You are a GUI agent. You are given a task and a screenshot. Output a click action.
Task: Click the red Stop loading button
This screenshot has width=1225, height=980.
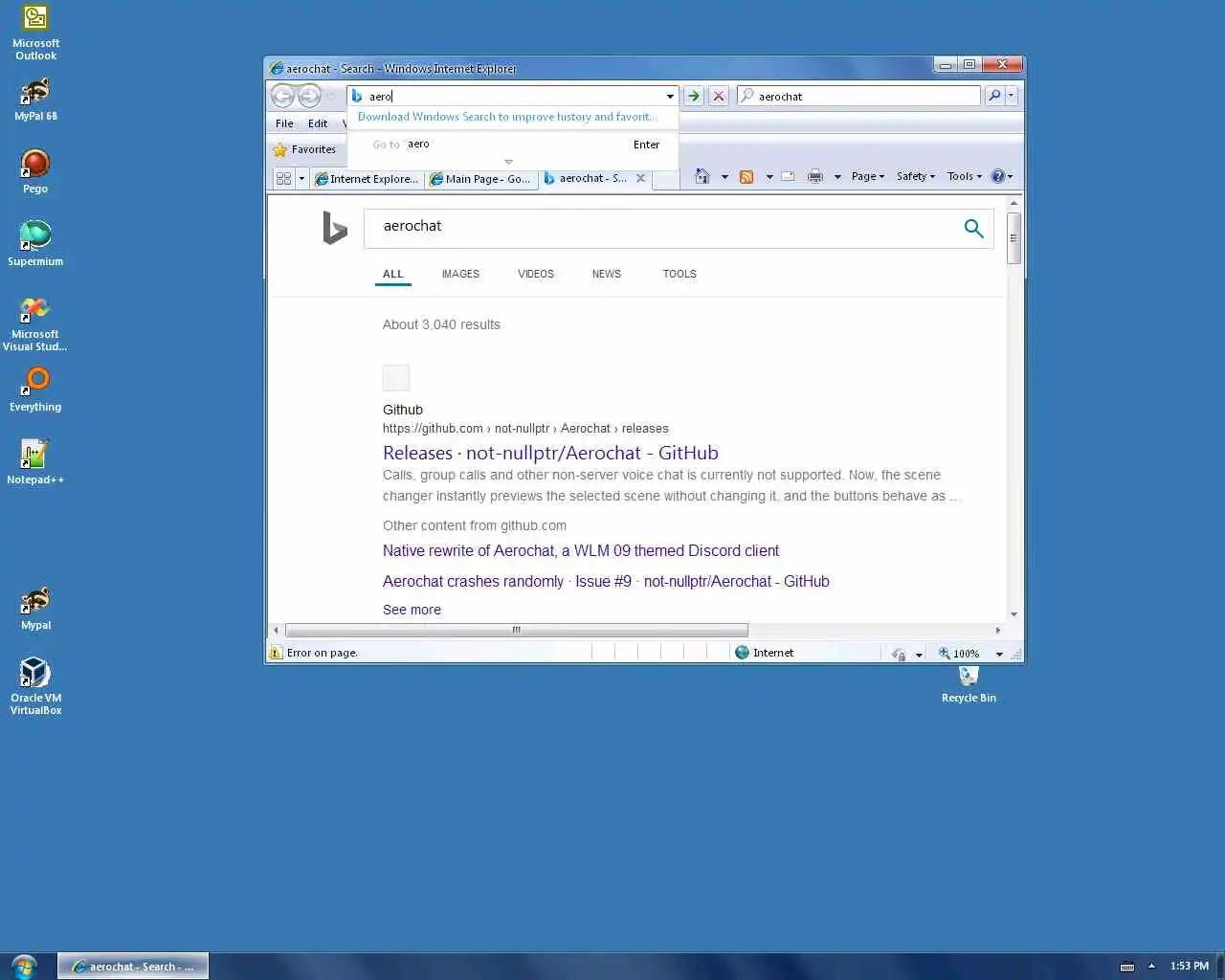719,96
